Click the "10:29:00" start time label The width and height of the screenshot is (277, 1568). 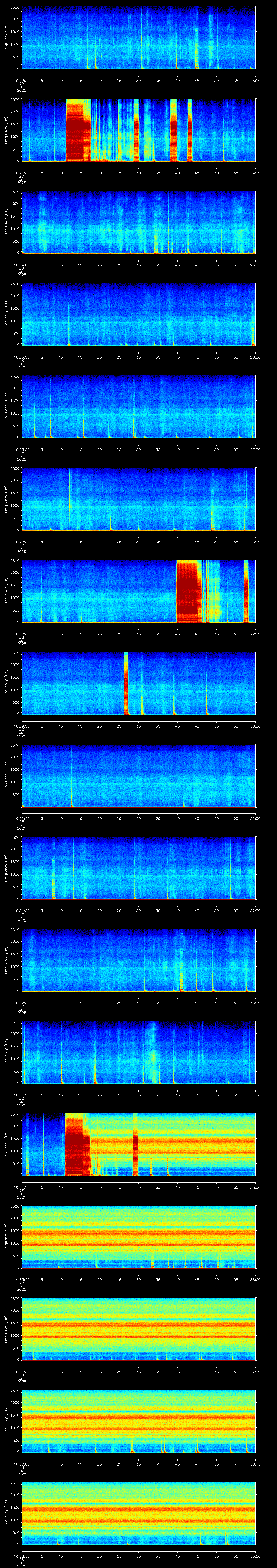point(21,726)
